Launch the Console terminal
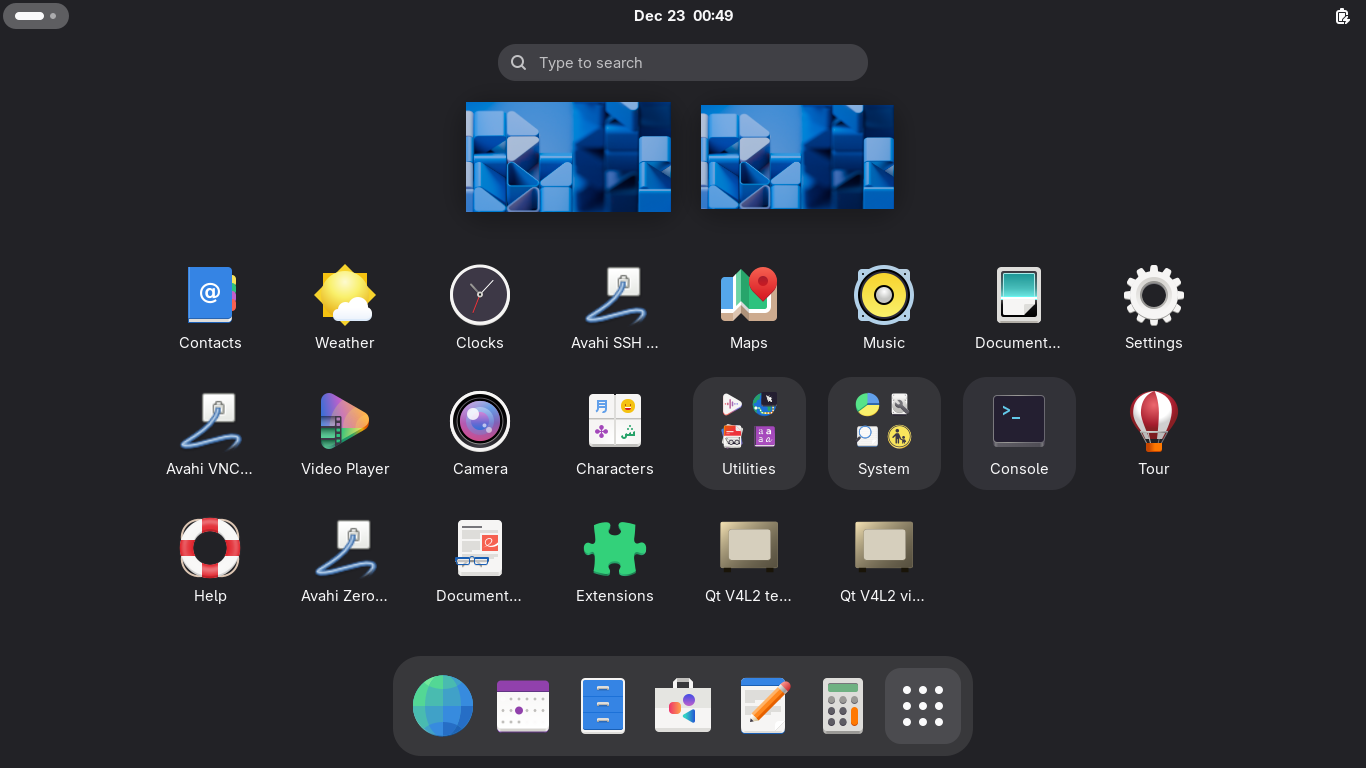This screenshot has width=1366, height=768. pos(1019,432)
